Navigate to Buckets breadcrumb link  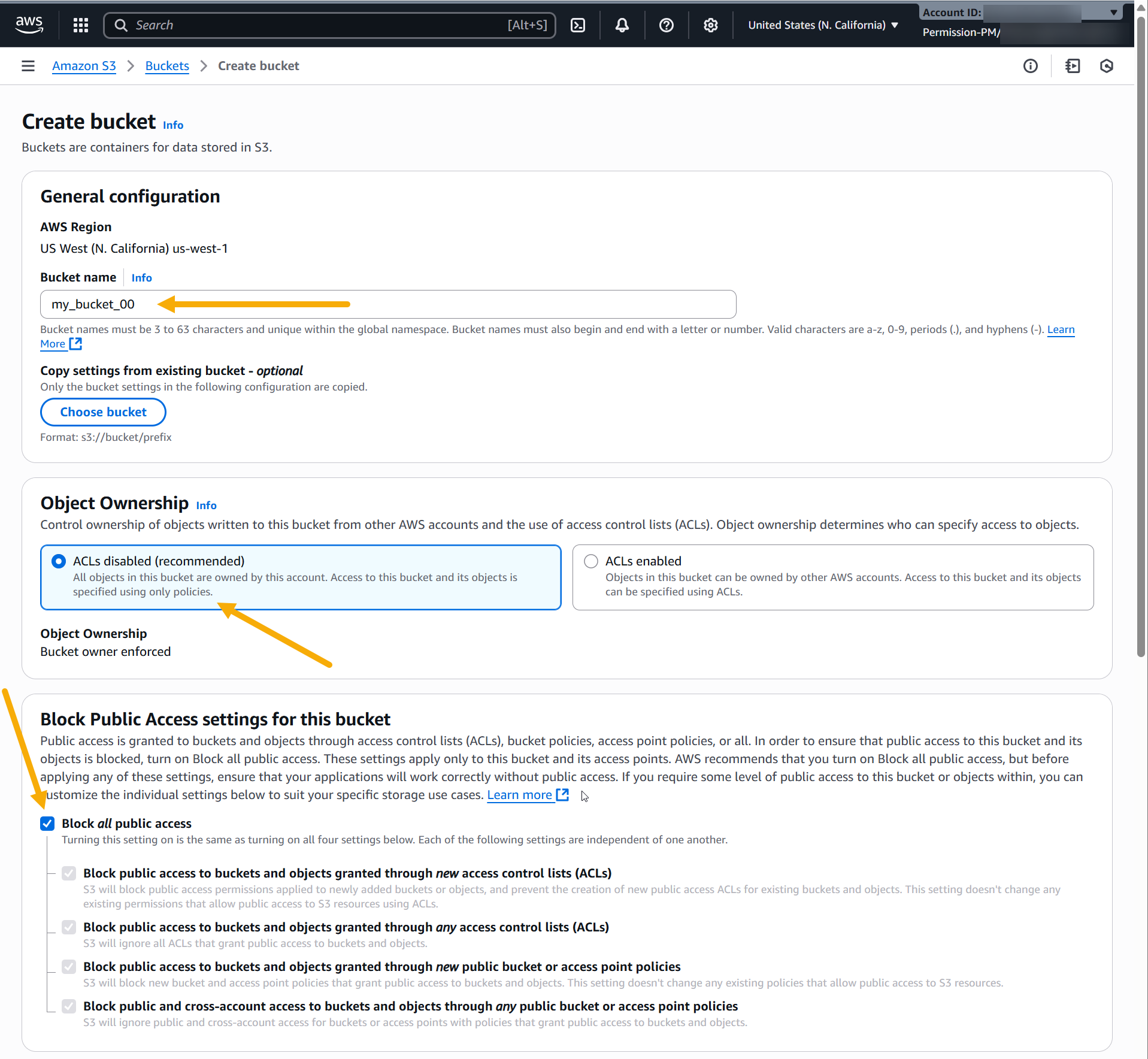click(x=167, y=66)
